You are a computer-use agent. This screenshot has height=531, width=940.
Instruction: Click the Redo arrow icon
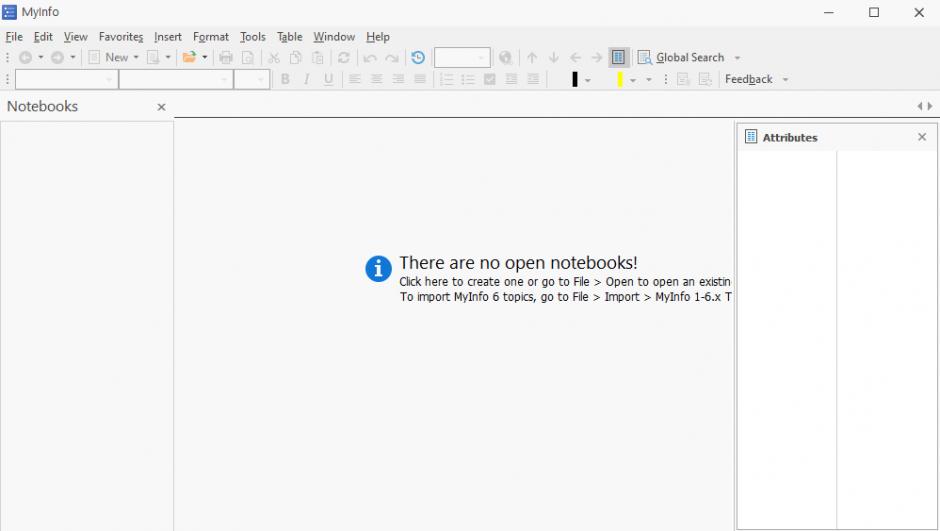[391, 58]
